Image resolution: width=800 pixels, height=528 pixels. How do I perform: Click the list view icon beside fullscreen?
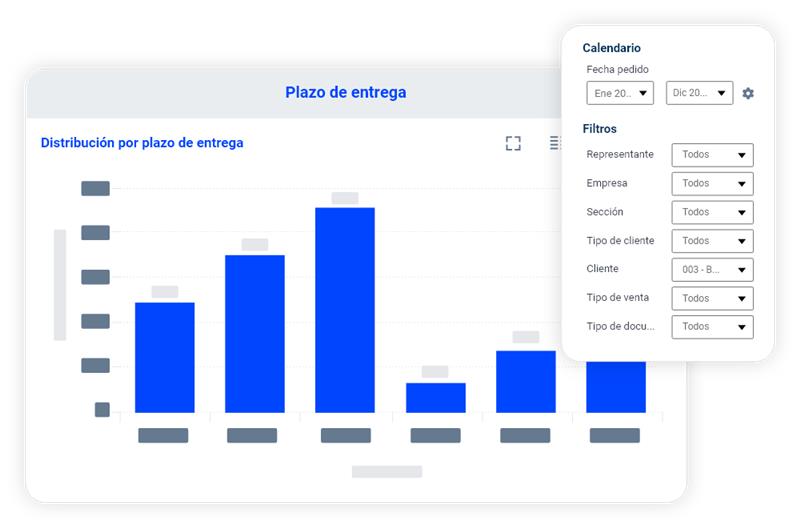(x=555, y=143)
